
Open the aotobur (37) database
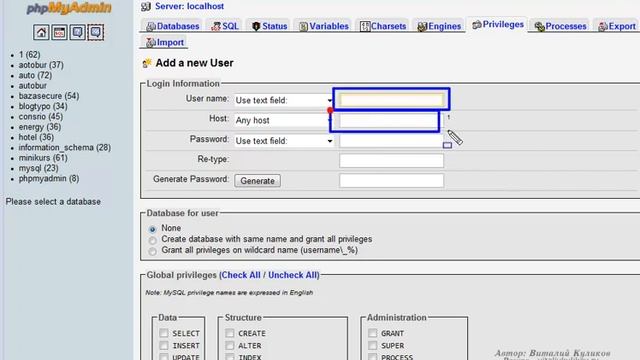(41, 65)
